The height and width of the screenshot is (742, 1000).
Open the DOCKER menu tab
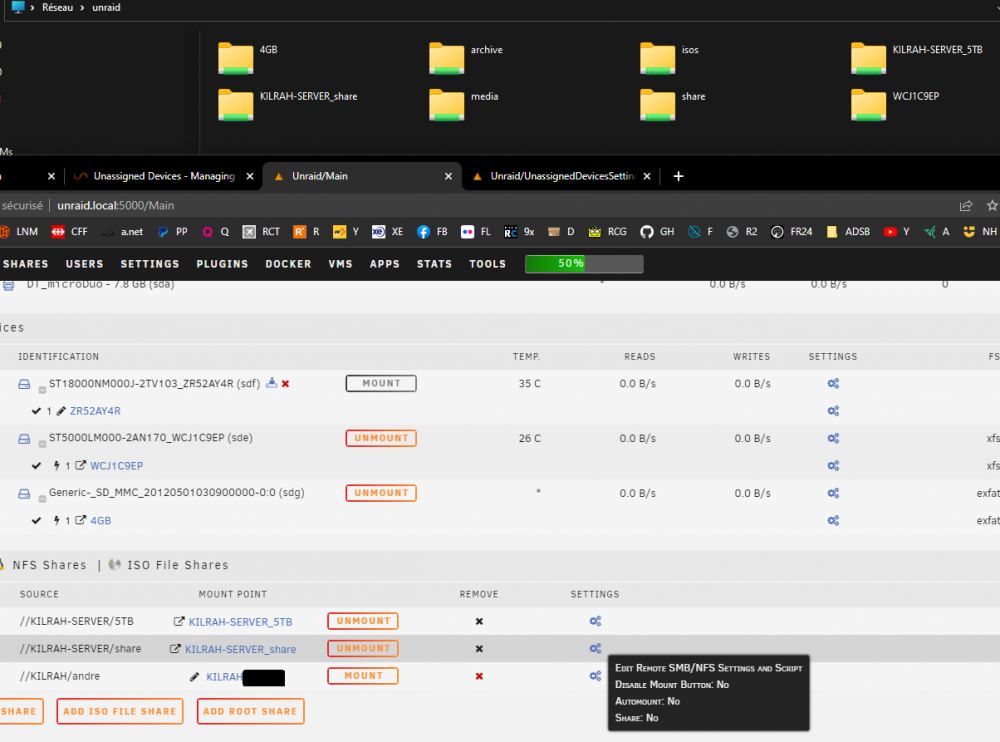288,264
